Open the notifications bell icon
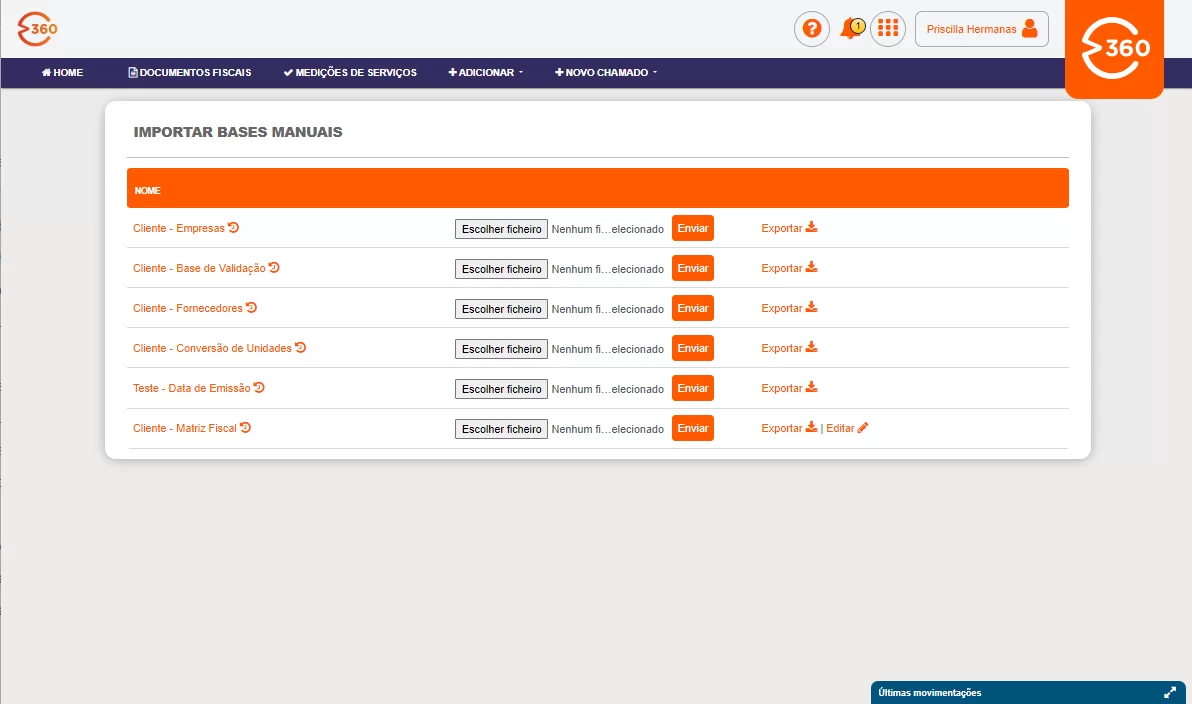Screen dimensions: 1192x704 pyautogui.click(x=851, y=29)
